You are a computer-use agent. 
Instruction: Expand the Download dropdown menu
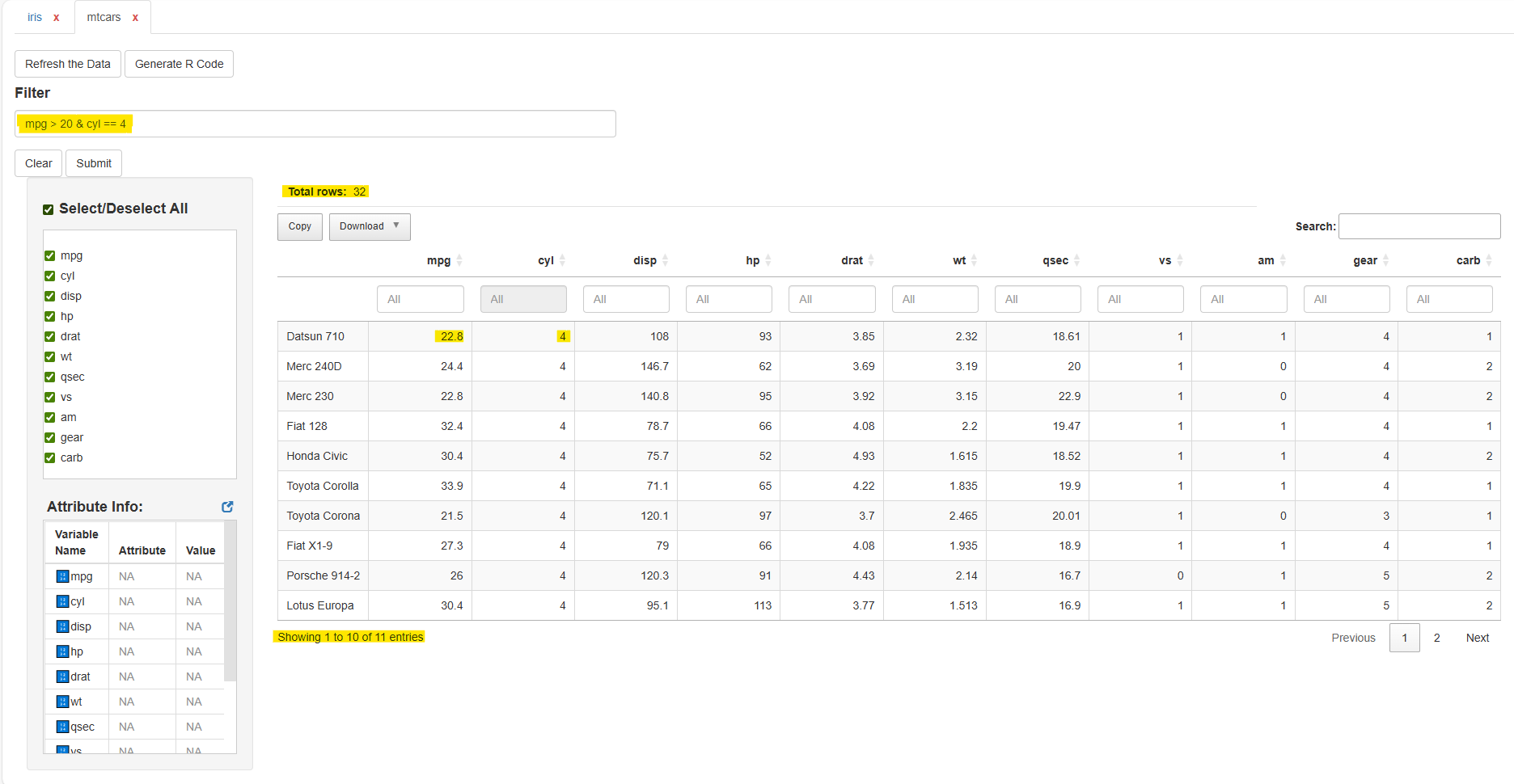[x=370, y=226]
